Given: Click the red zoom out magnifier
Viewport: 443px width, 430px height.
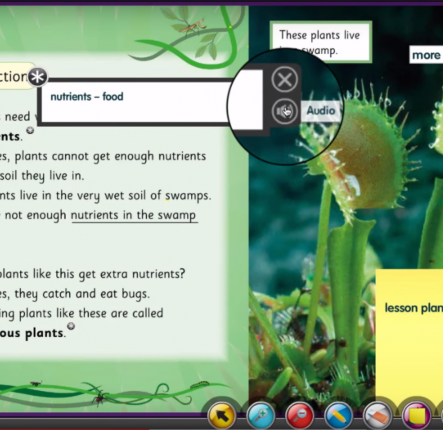Looking at the screenshot, I should [300, 416].
